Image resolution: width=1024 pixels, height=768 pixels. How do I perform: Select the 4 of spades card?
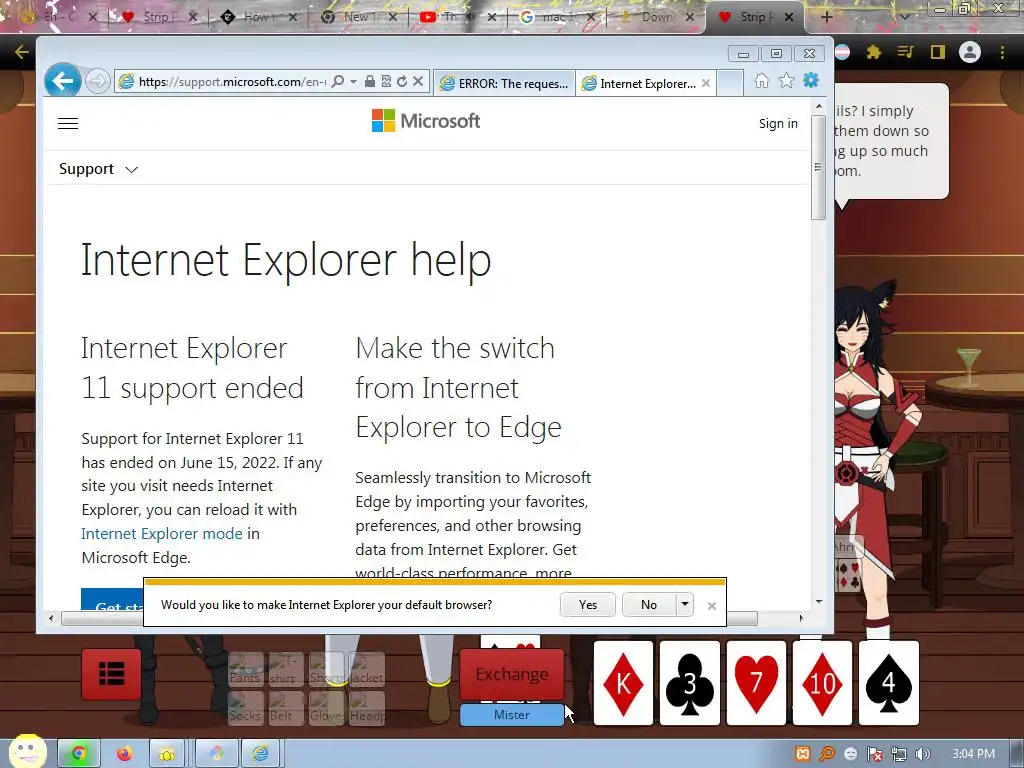[889, 683]
